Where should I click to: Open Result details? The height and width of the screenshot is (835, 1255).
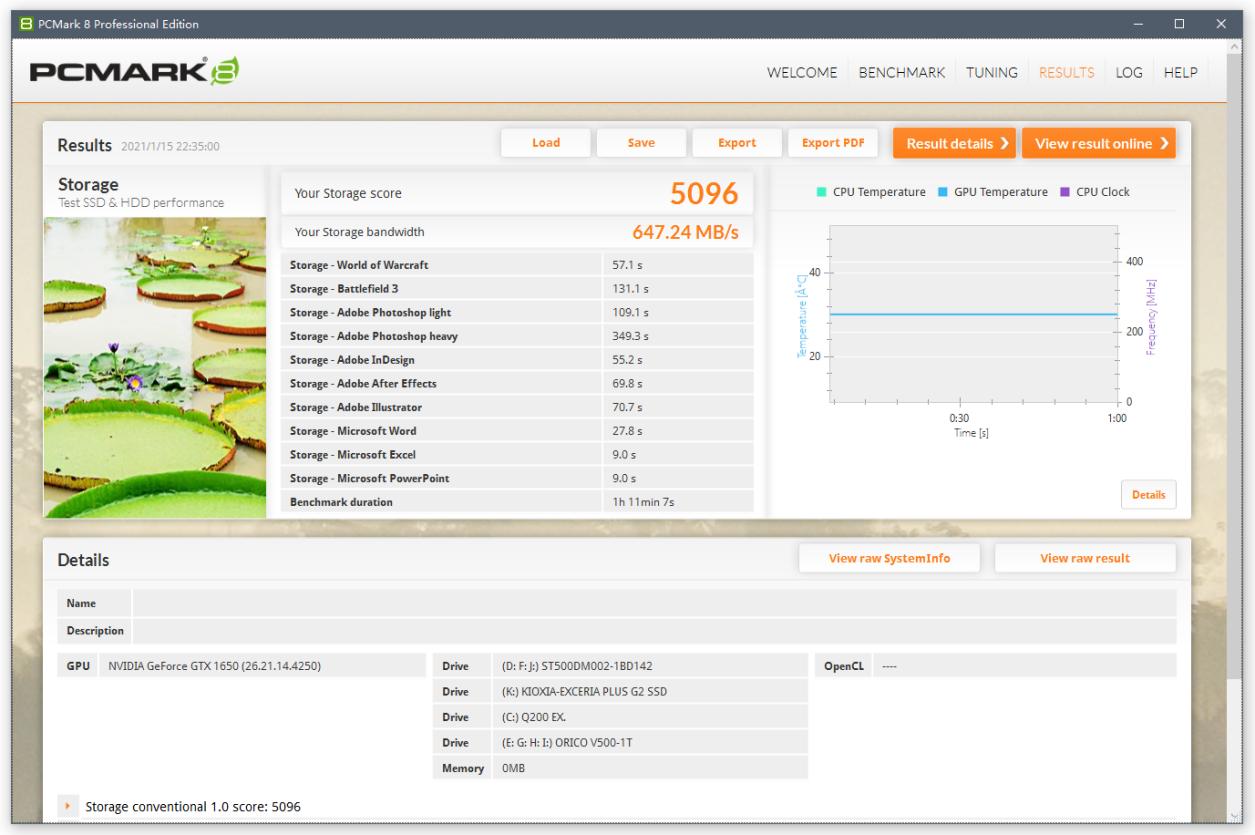tap(955, 143)
